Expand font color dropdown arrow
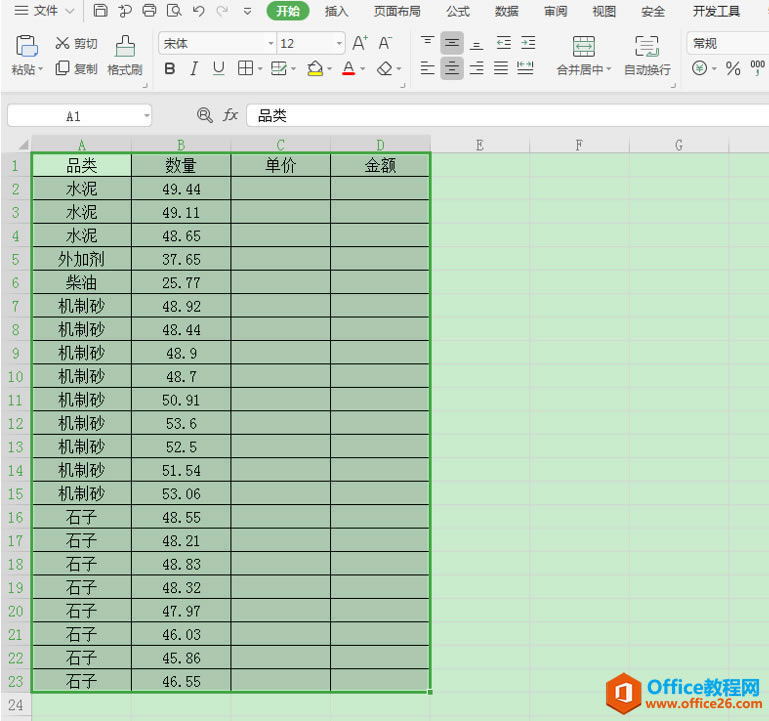Screen dimensions: 769x721 362,69
